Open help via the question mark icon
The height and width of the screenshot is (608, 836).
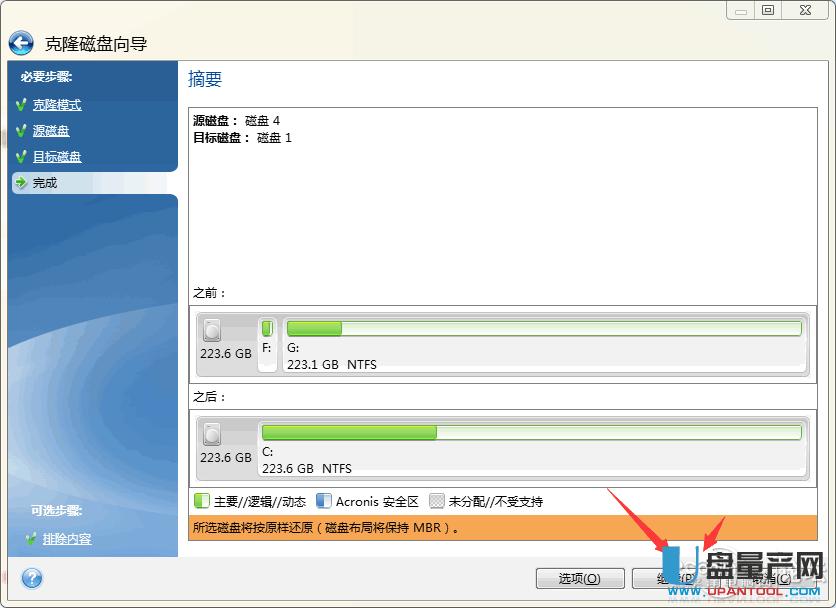click(31, 578)
